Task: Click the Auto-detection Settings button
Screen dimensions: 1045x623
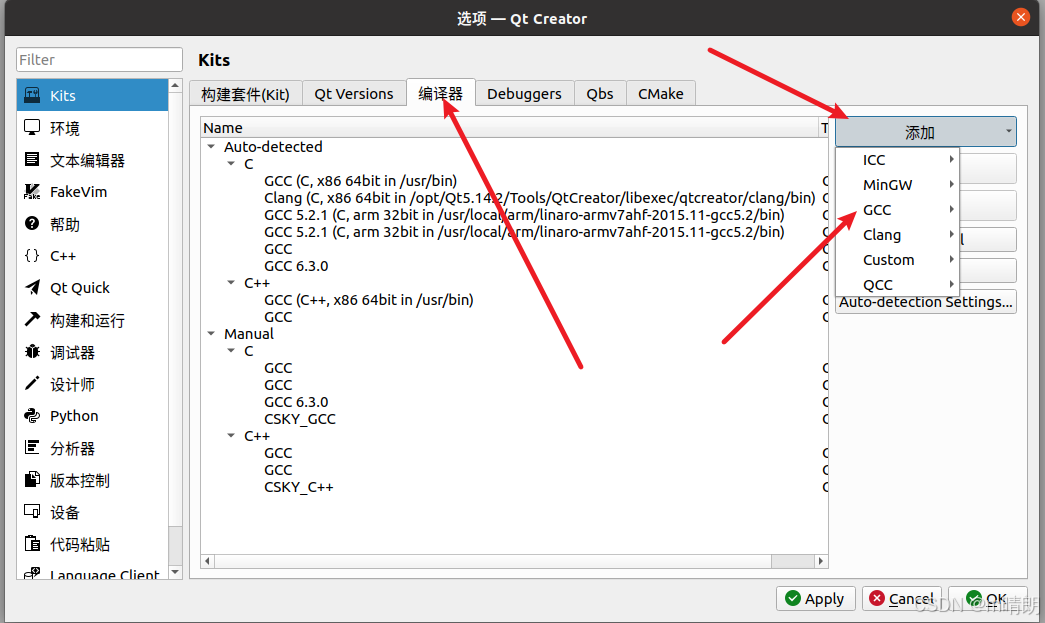Action: [x=925, y=302]
